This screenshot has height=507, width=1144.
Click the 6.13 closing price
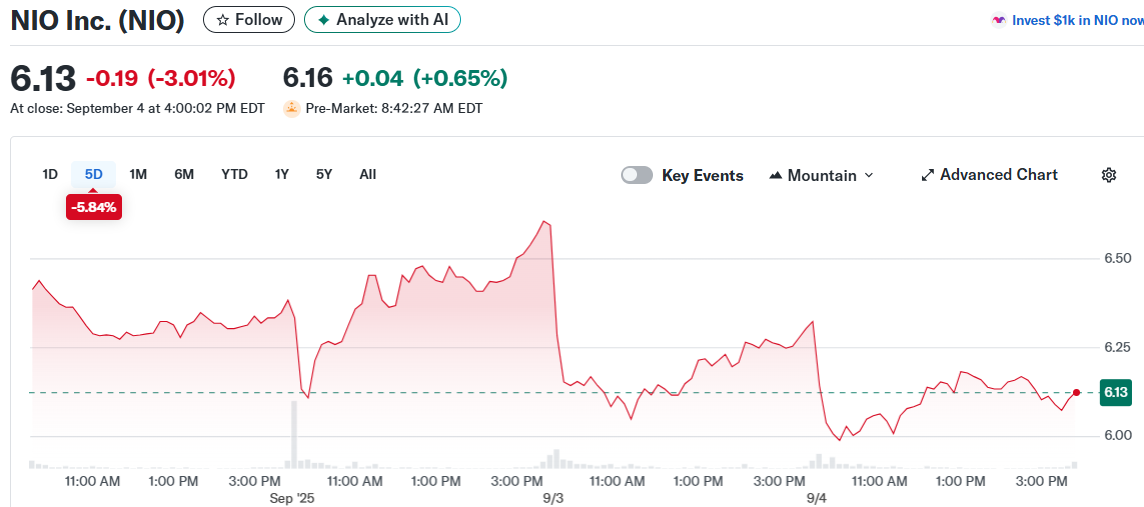click(42, 77)
